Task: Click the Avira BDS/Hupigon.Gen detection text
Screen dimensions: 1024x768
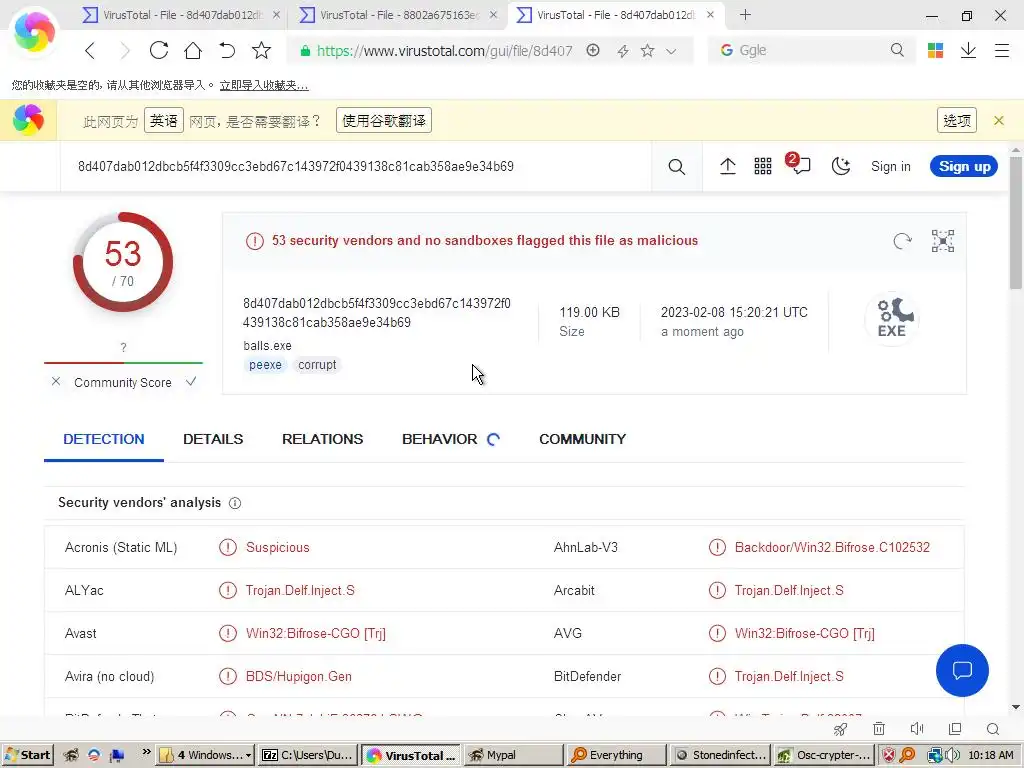Action: click(298, 677)
